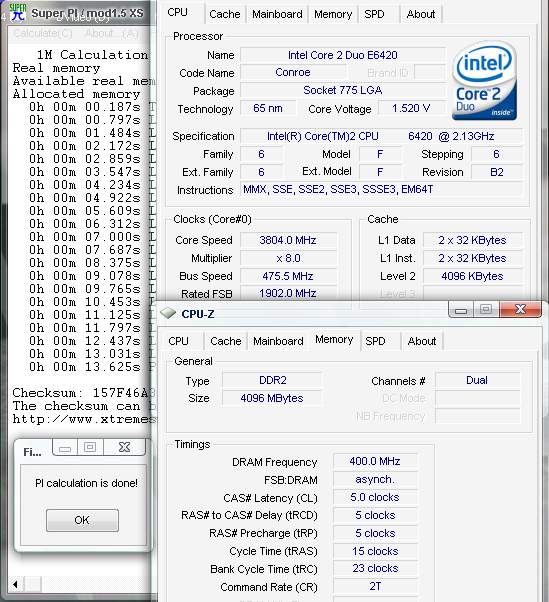Viewport: 549px width, 602px height.
Task: Minimize the Finish dialog
Action: (65, 447)
